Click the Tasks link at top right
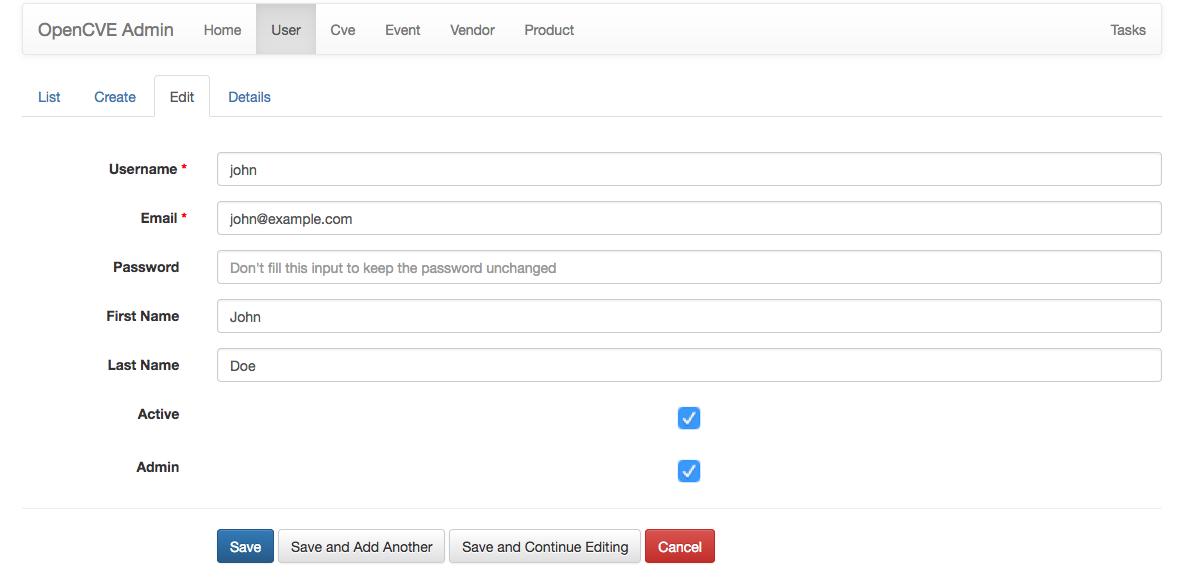The image size is (1188, 585). tap(1127, 30)
